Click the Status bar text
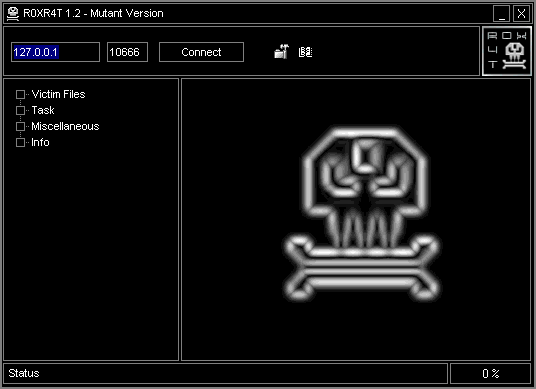 (x=24, y=373)
